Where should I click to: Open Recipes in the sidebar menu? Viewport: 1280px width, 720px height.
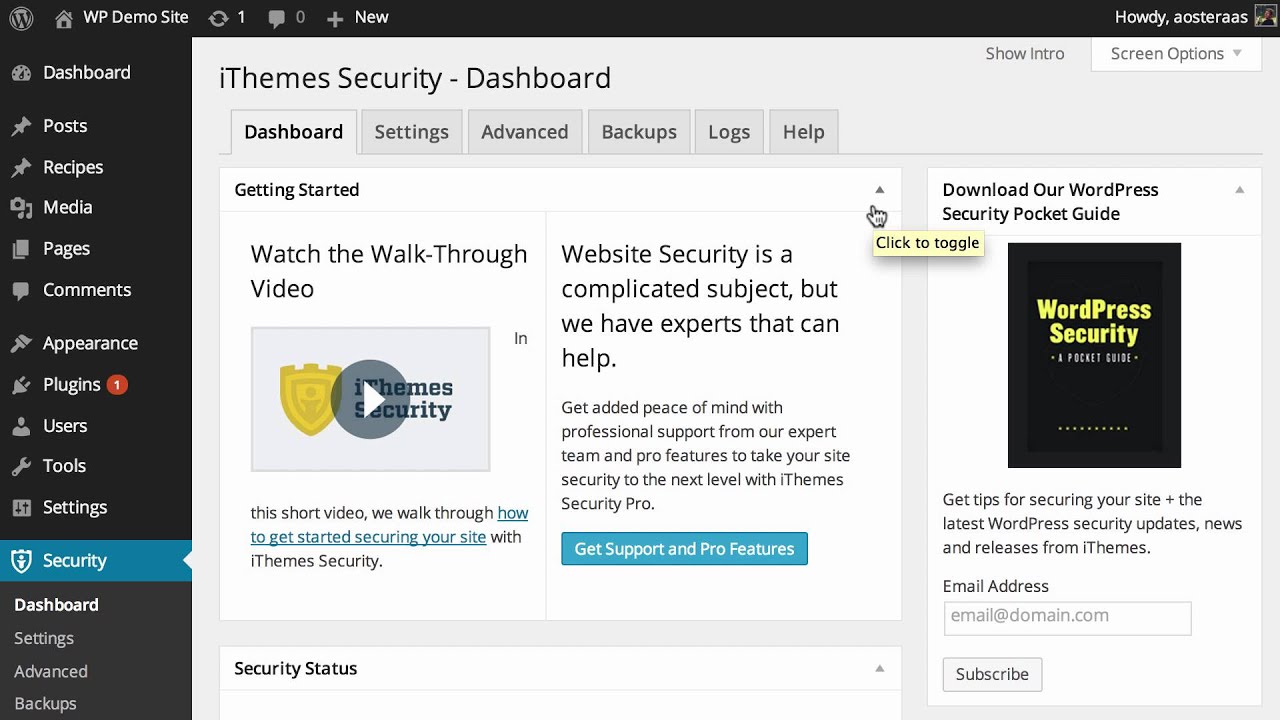(x=73, y=168)
